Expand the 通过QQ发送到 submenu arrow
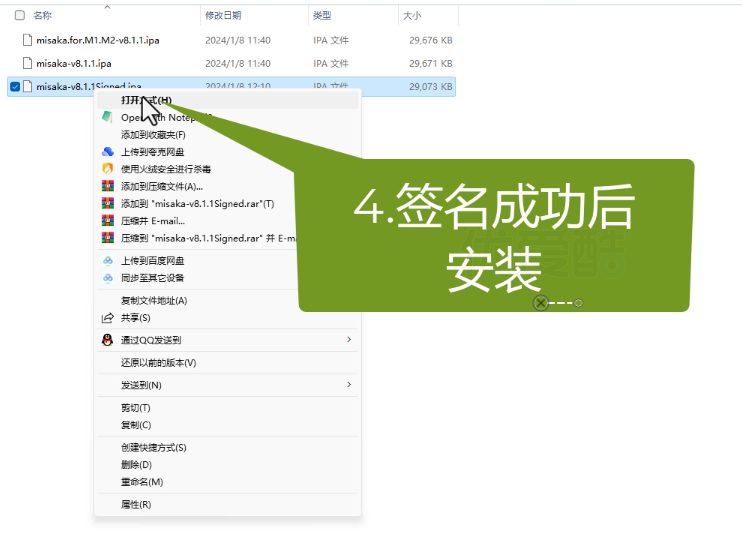 click(x=349, y=340)
